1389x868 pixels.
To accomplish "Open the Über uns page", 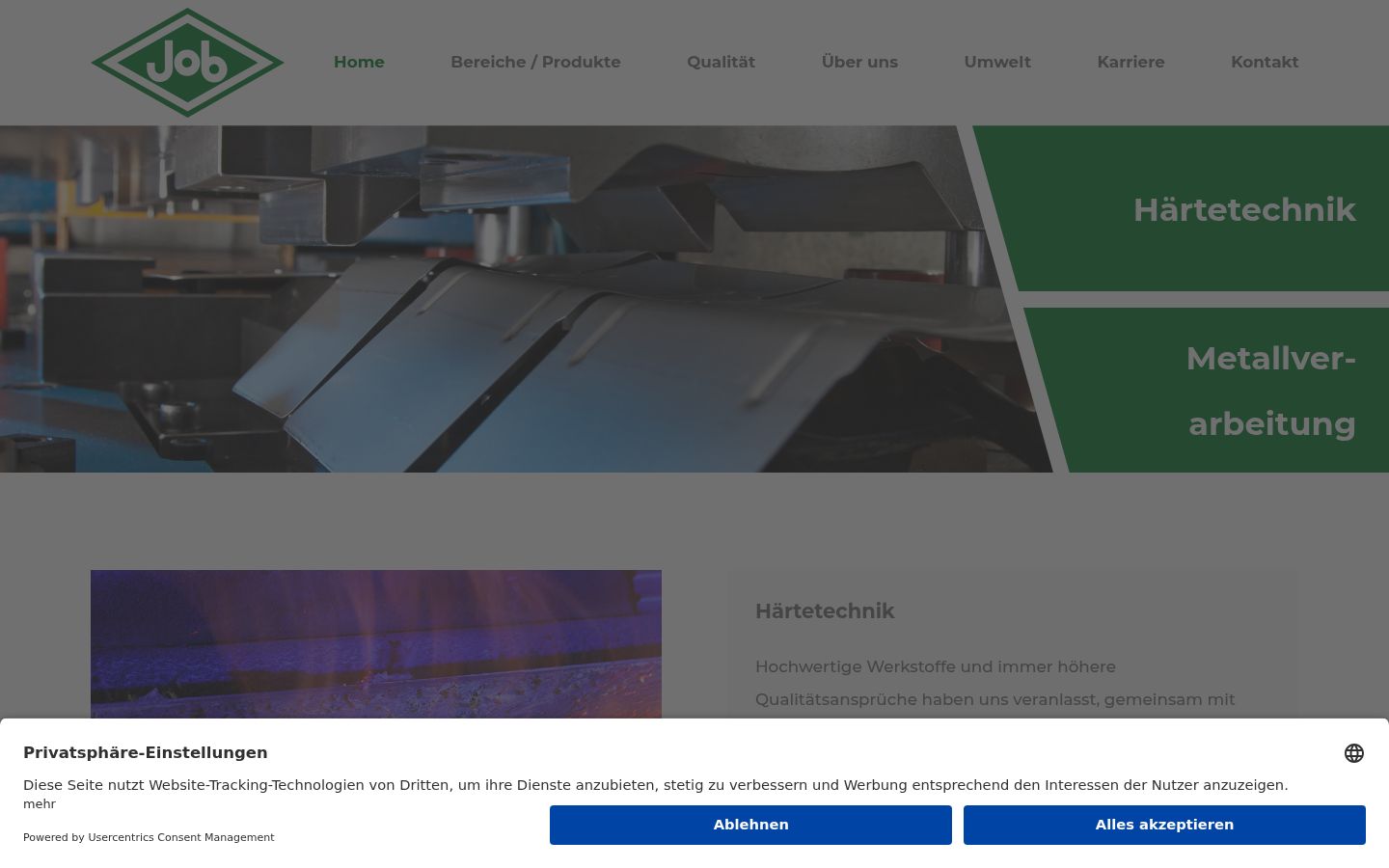I will coord(859,62).
